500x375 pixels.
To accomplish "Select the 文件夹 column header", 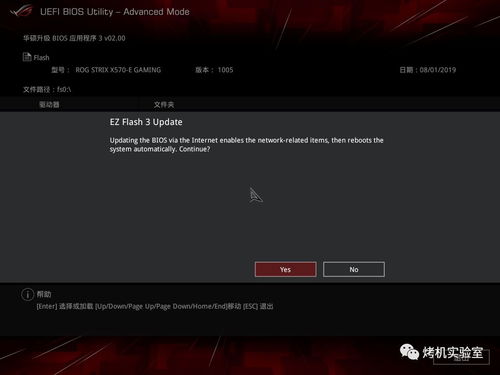I will point(164,105).
